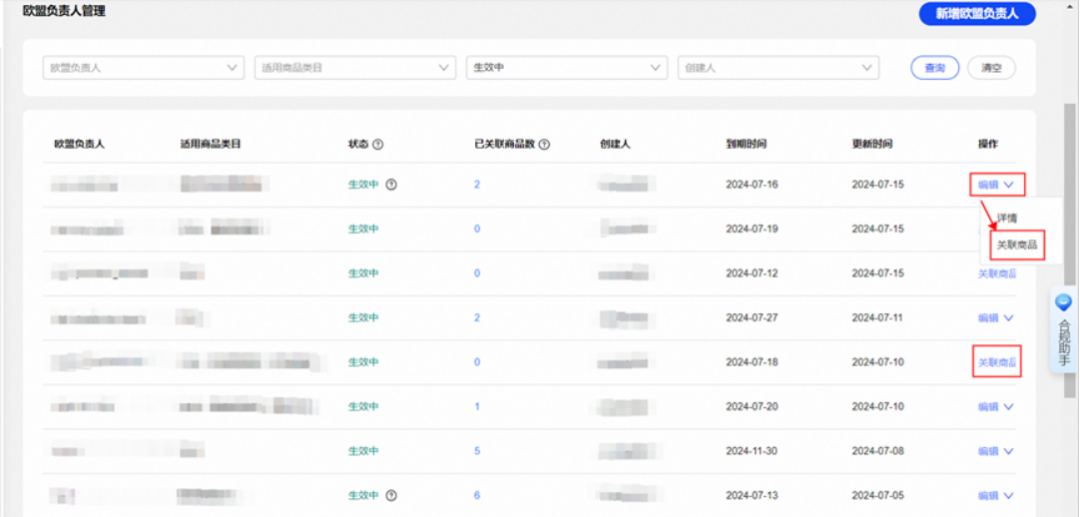Screen dimensions: 1080x517
Task: Click the status help icon in the 2024-07-13 row
Action: [391, 495]
